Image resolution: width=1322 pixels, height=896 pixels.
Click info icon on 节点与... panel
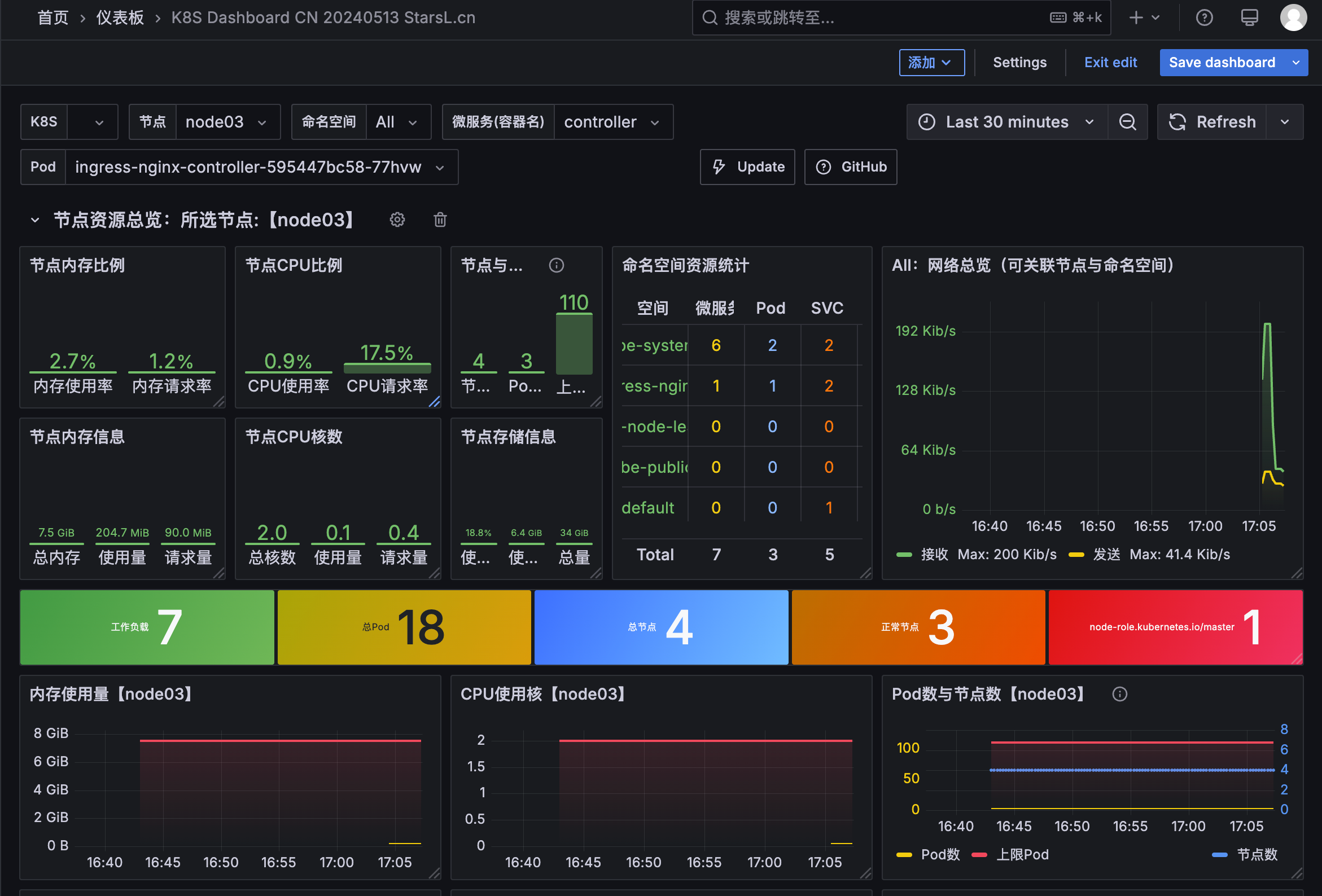tap(556, 265)
